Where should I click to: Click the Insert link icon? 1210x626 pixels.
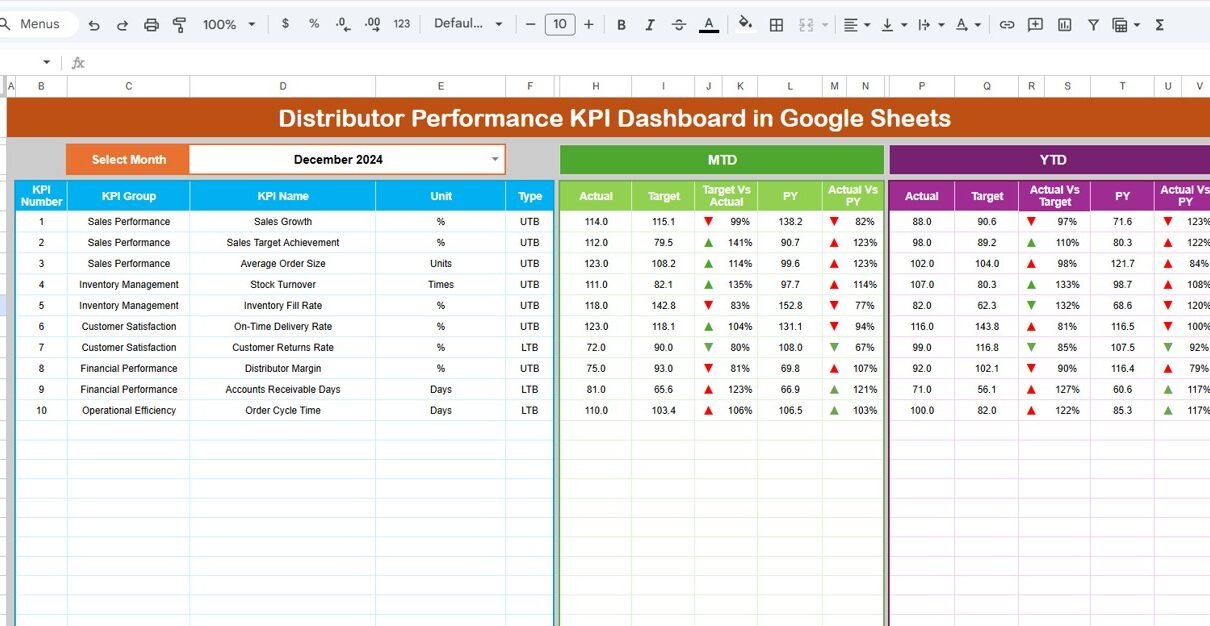coord(1007,24)
